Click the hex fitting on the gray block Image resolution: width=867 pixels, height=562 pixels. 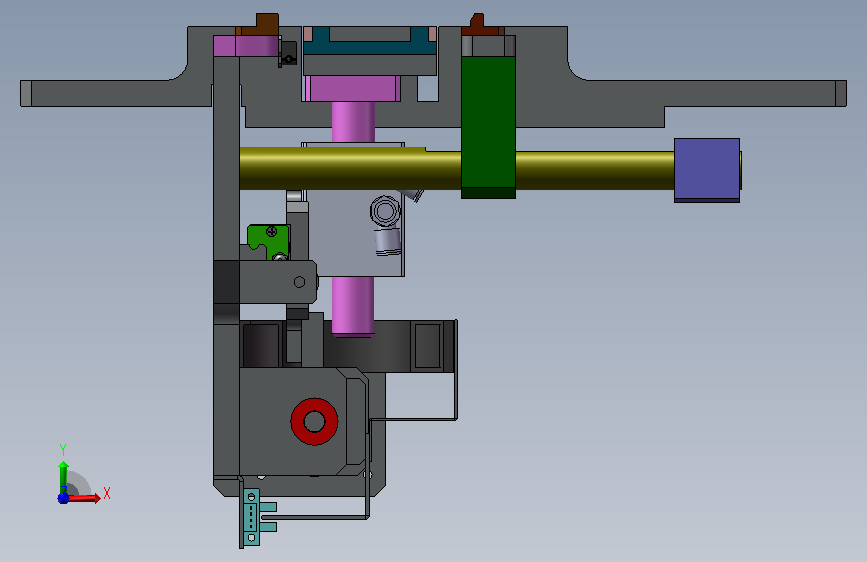pos(385,211)
